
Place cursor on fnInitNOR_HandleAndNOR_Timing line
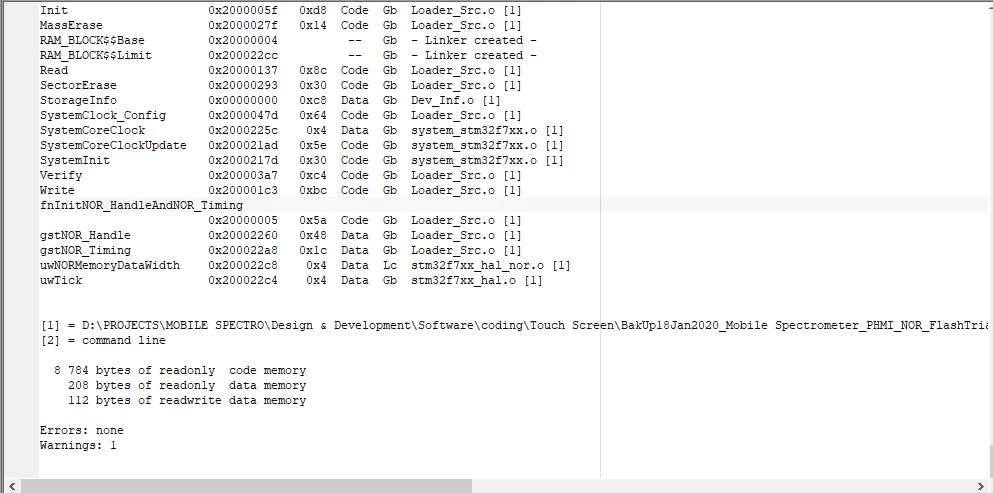tap(141, 205)
